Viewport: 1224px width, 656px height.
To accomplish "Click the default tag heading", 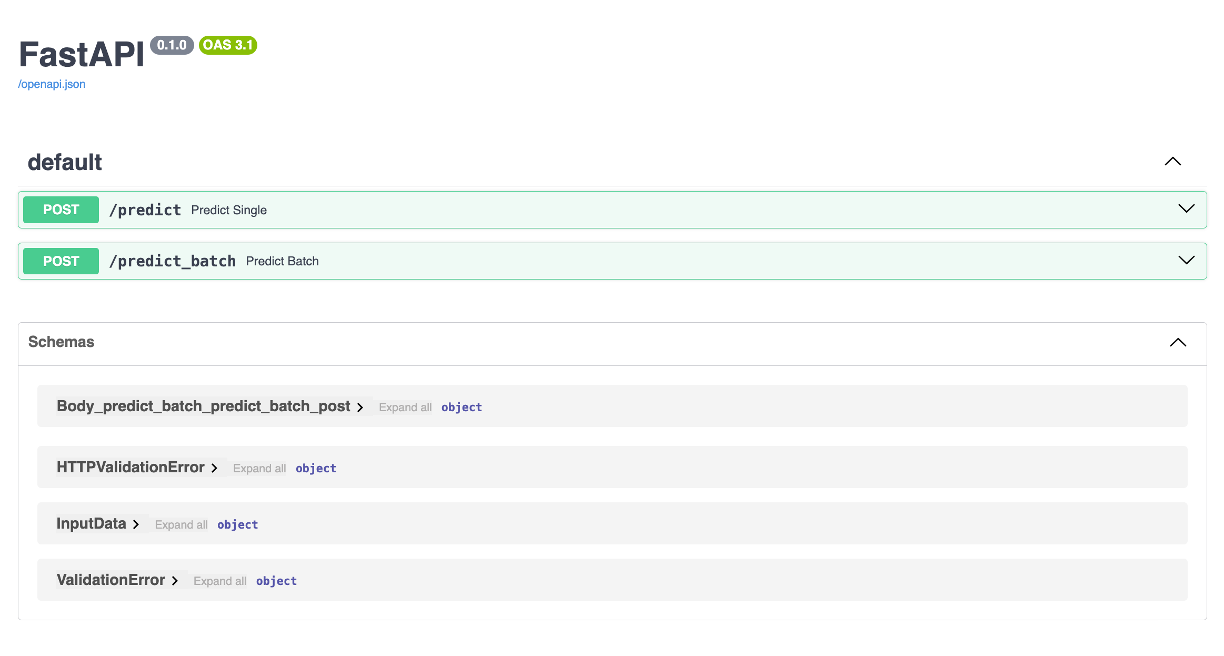I will point(65,162).
